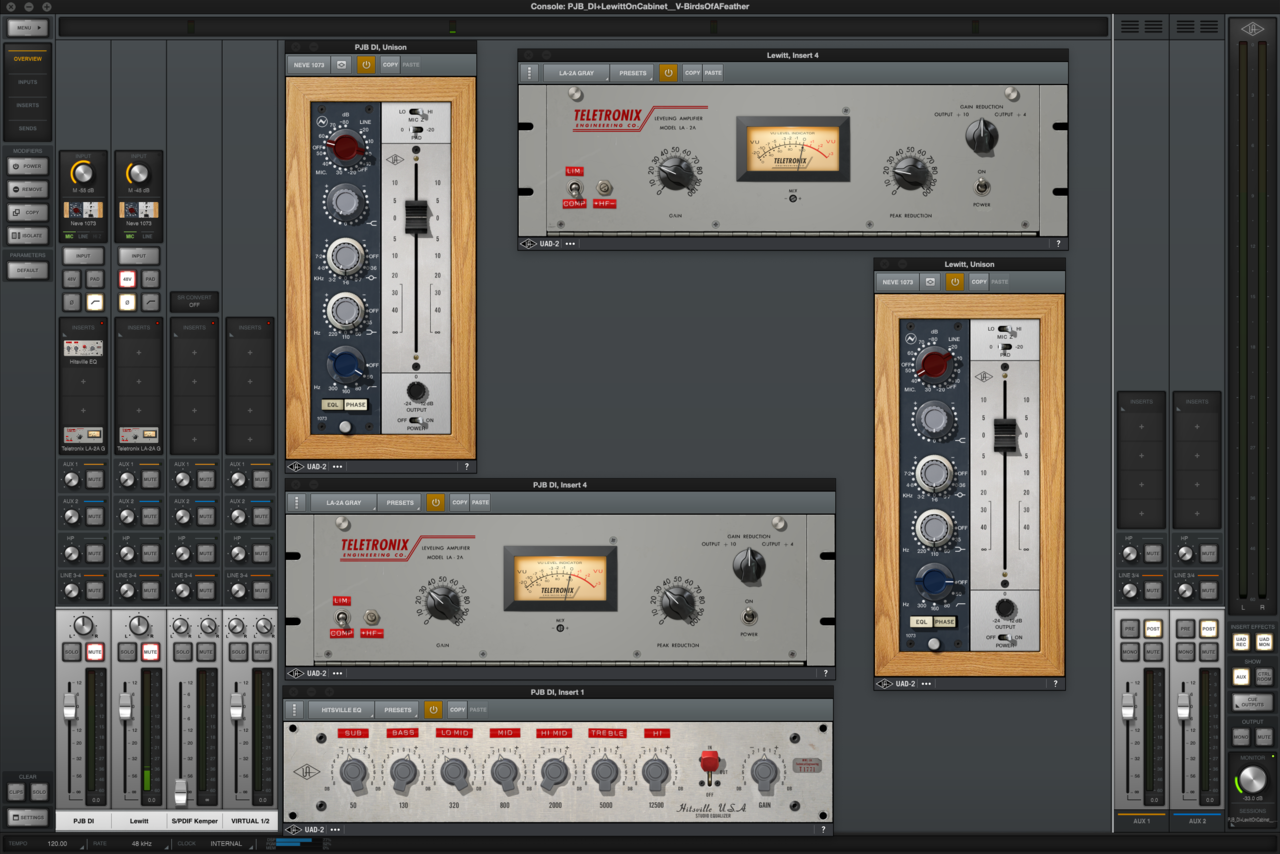Show the CTRL ROOM panel
The image size is (1280, 854).
click(1263, 677)
